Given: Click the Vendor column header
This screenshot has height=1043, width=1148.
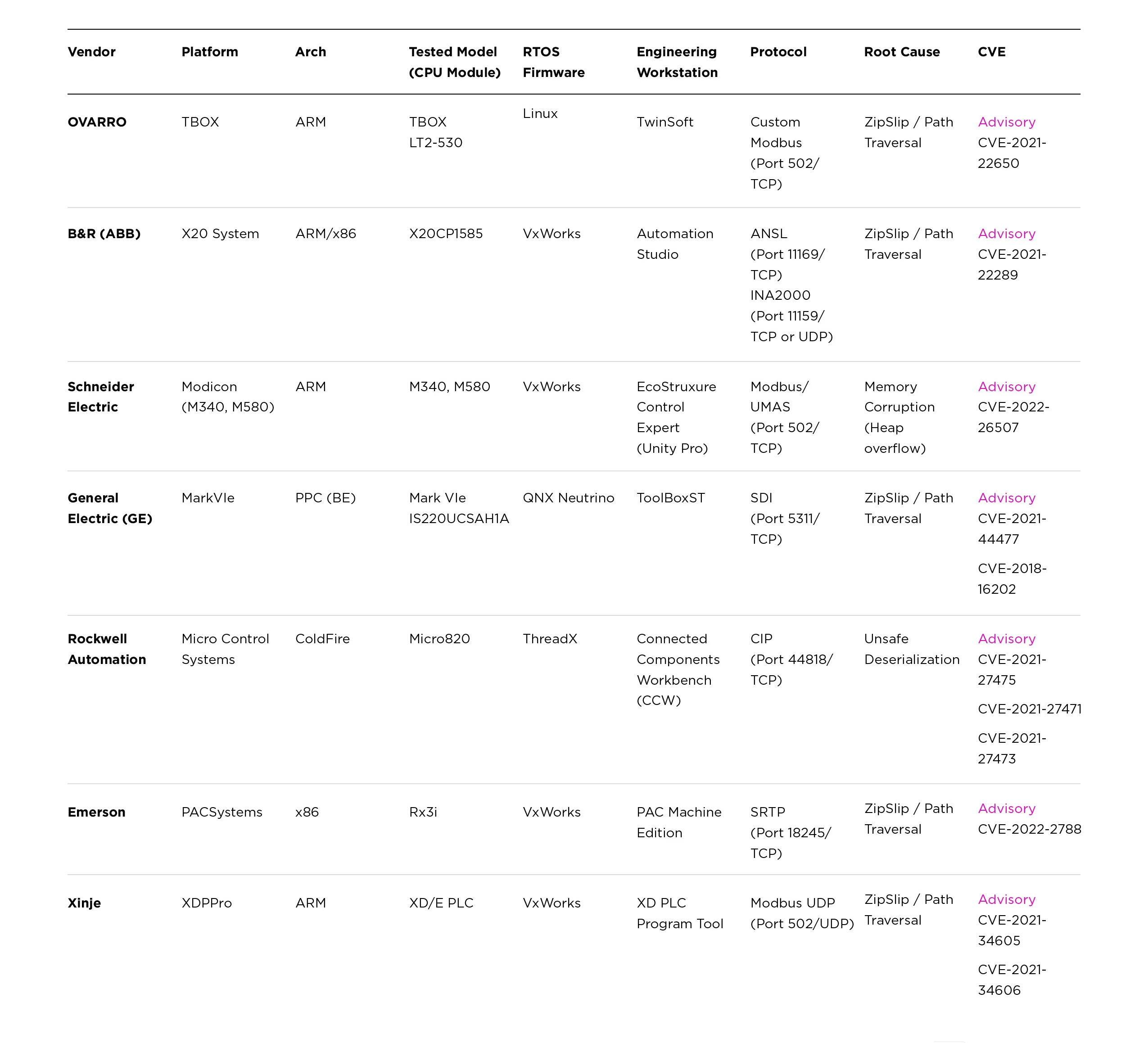Looking at the screenshot, I should click(x=92, y=52).
